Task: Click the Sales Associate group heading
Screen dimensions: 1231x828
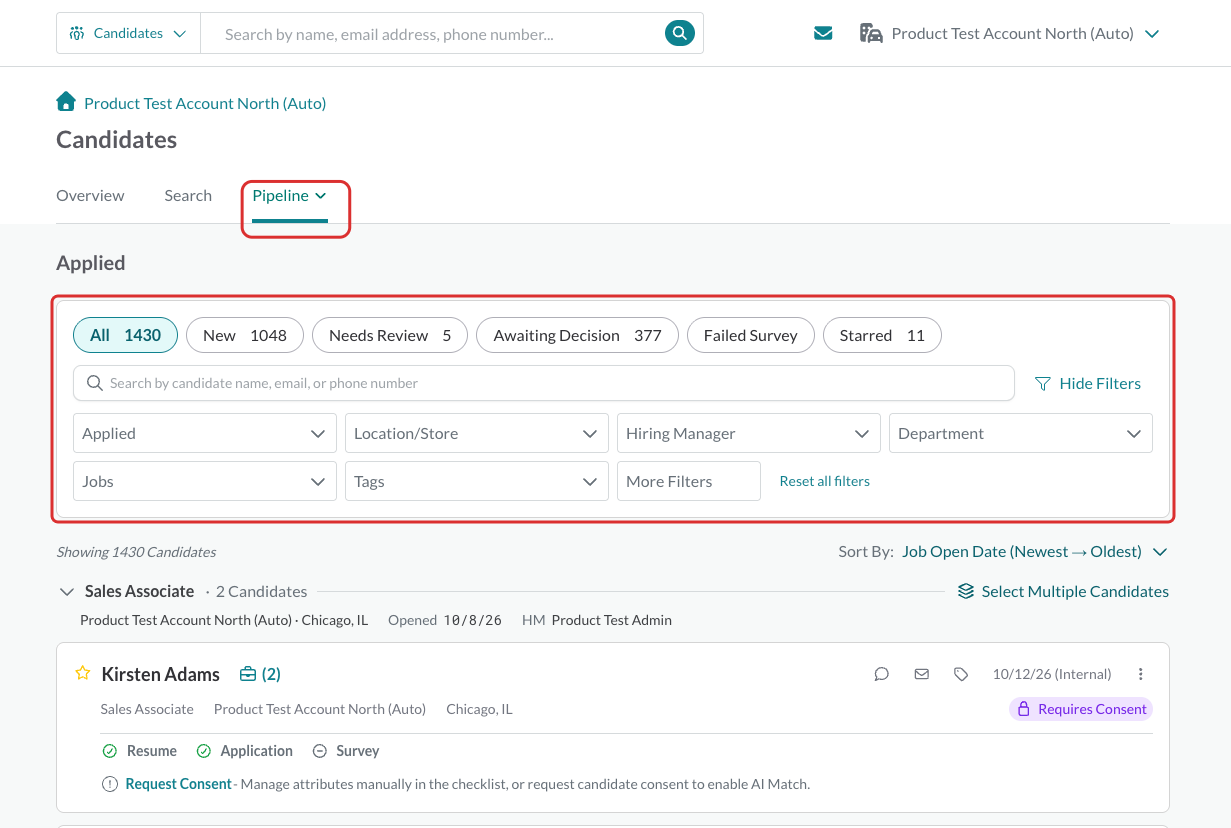Action: click(139, 591)
